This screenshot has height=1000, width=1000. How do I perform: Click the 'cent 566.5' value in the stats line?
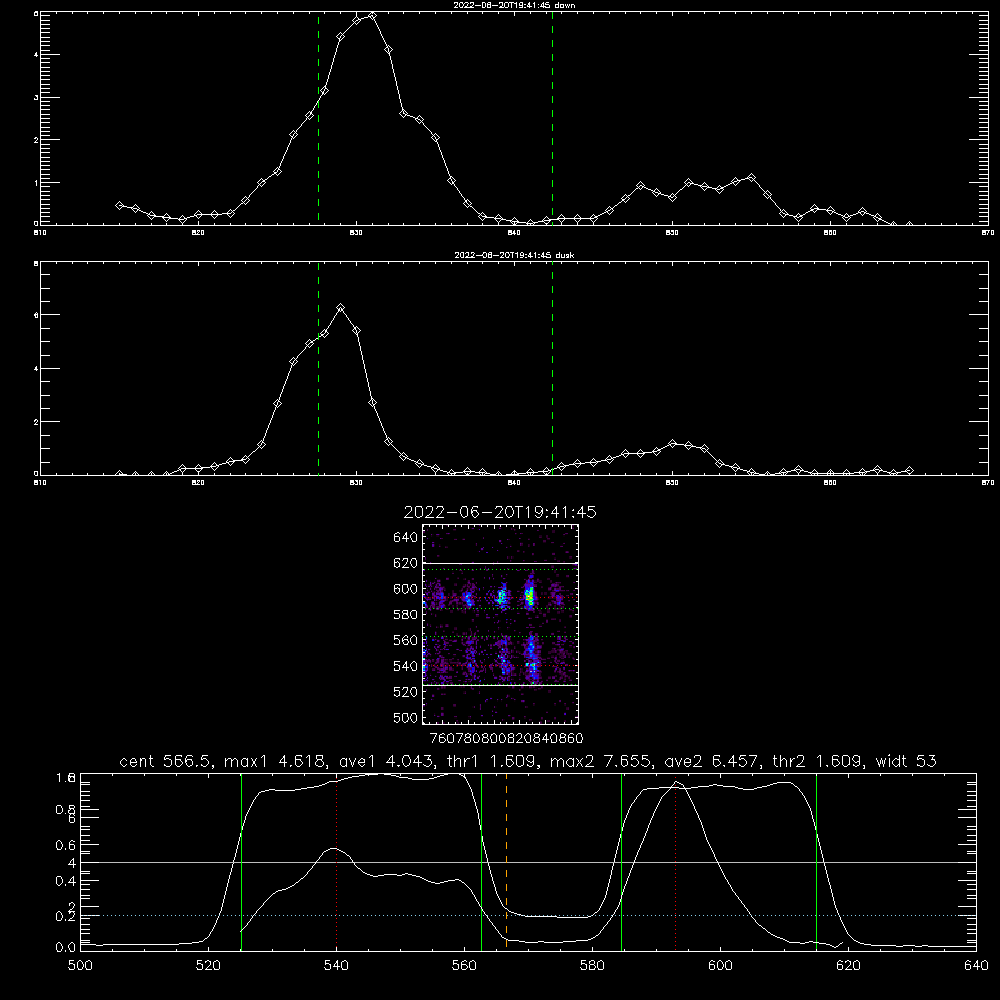click(x=166, y=761)
